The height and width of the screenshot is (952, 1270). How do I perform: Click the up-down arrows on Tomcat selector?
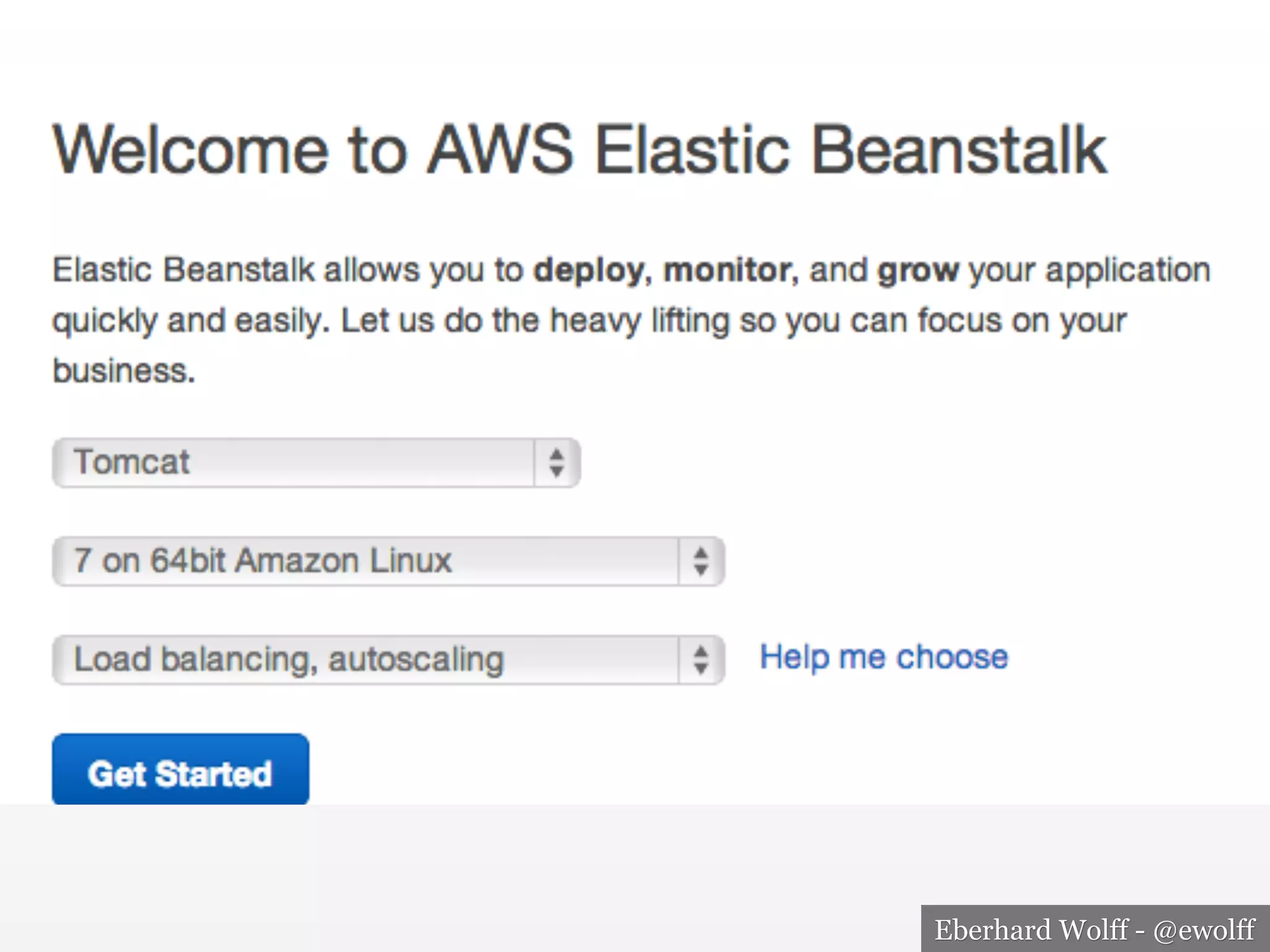click(556, 463)
